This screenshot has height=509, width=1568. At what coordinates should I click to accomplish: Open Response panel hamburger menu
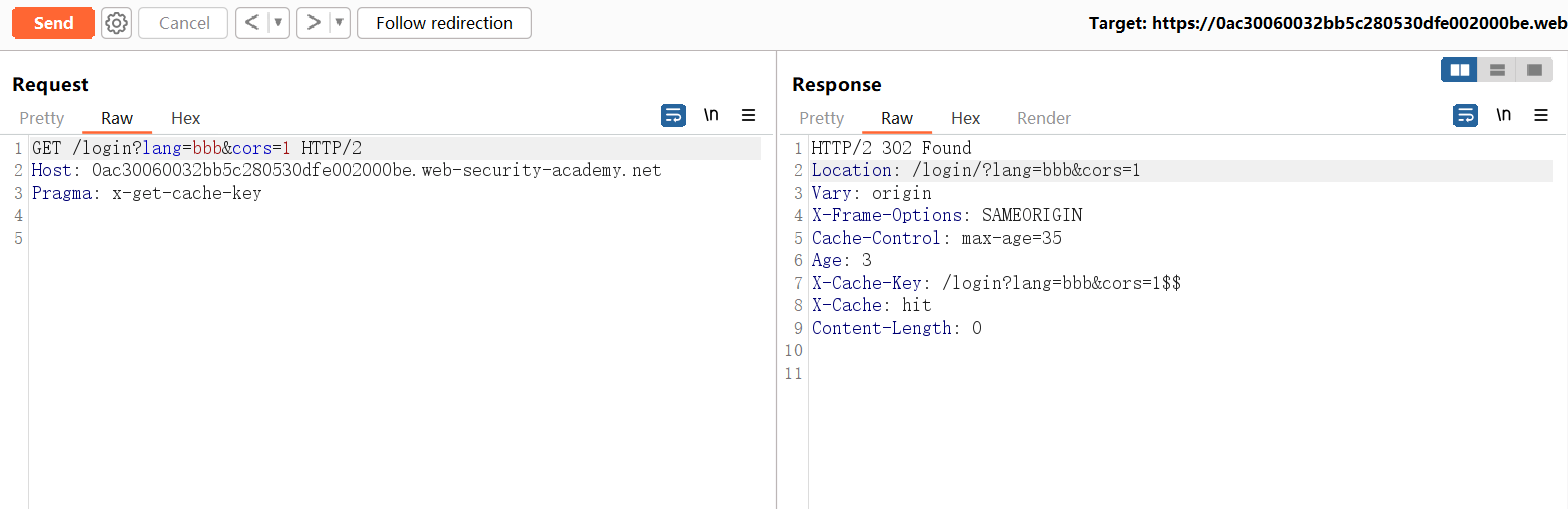[x=1540, y=116]
